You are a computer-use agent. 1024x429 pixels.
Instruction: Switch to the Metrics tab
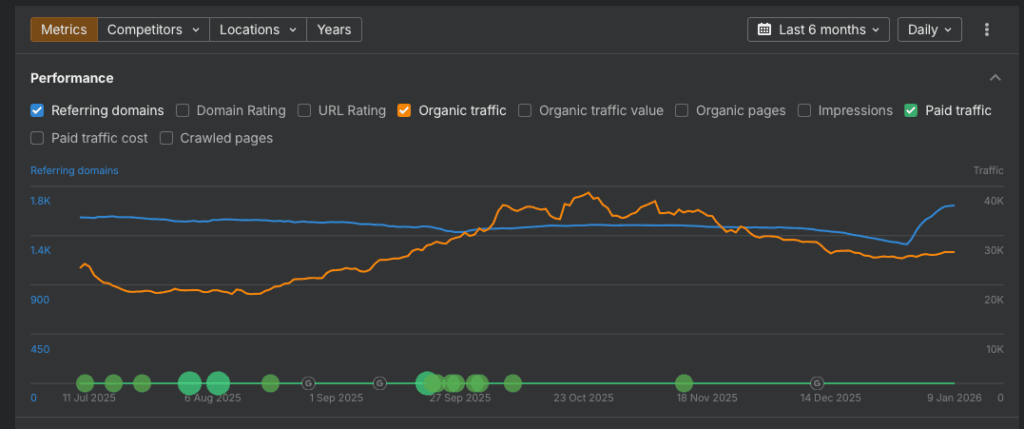[x=64, y=30]
